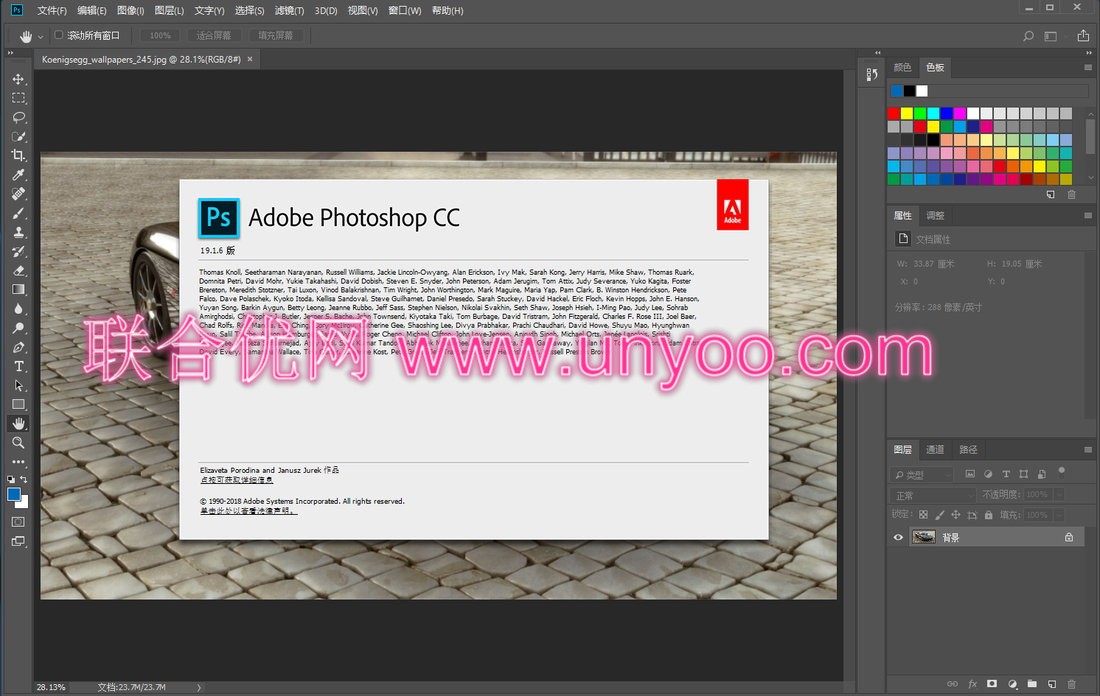Image resolution: width=1100 pixels, height=696 pixels.
Task: Select the Brush tool
Action: click(x=18, y=213)
